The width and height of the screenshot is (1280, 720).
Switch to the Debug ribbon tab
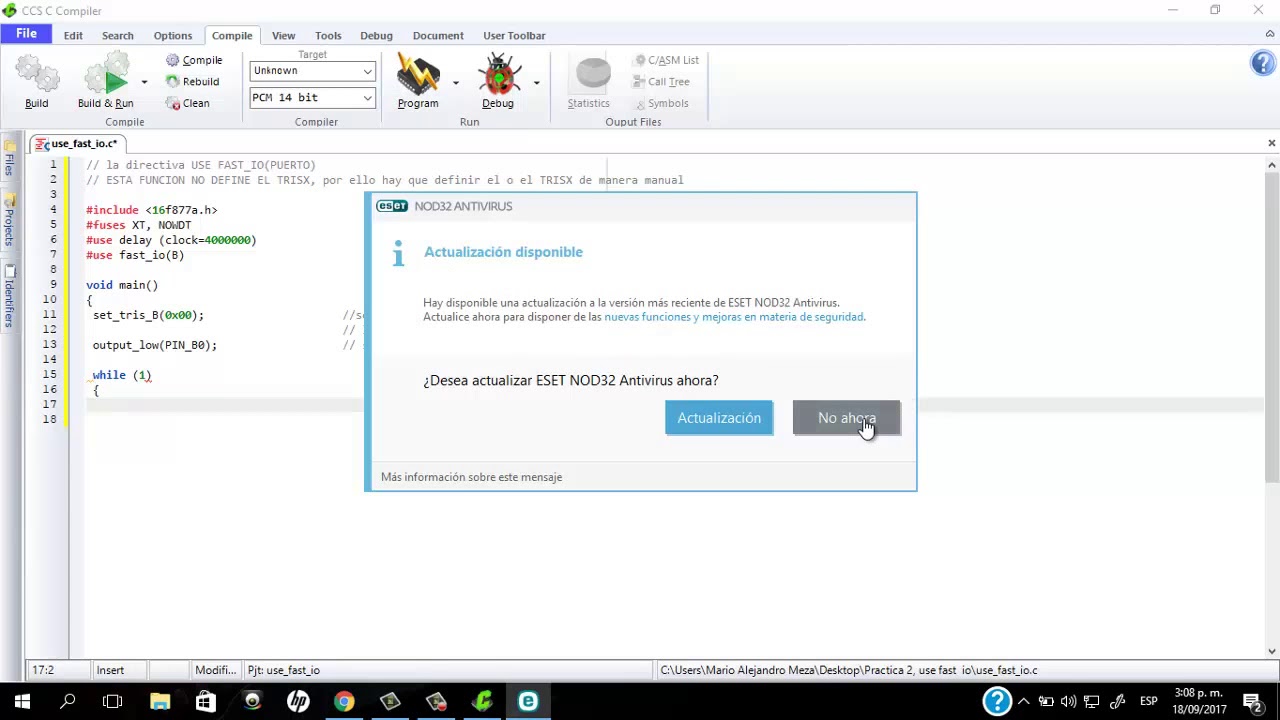pyautogui.click(x=376, y=36)
